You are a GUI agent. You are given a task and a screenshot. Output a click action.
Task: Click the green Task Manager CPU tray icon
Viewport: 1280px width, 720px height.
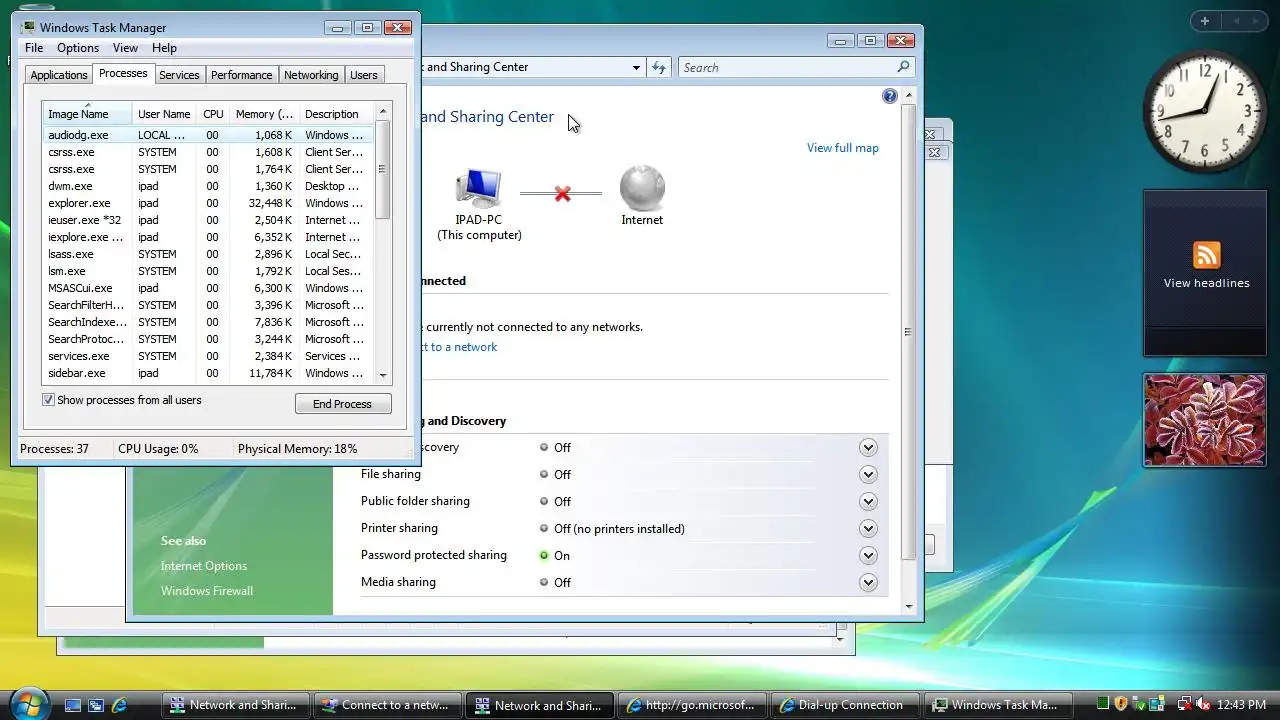coord(1102,705)
